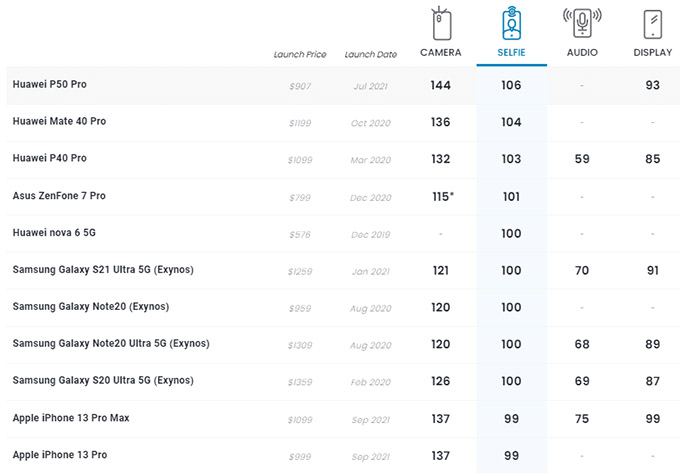The height and width of the screenshot is (473, 680).
Task: Click Samsung Galaxy Note20 (Exynos) row
Action: point(89,307)
